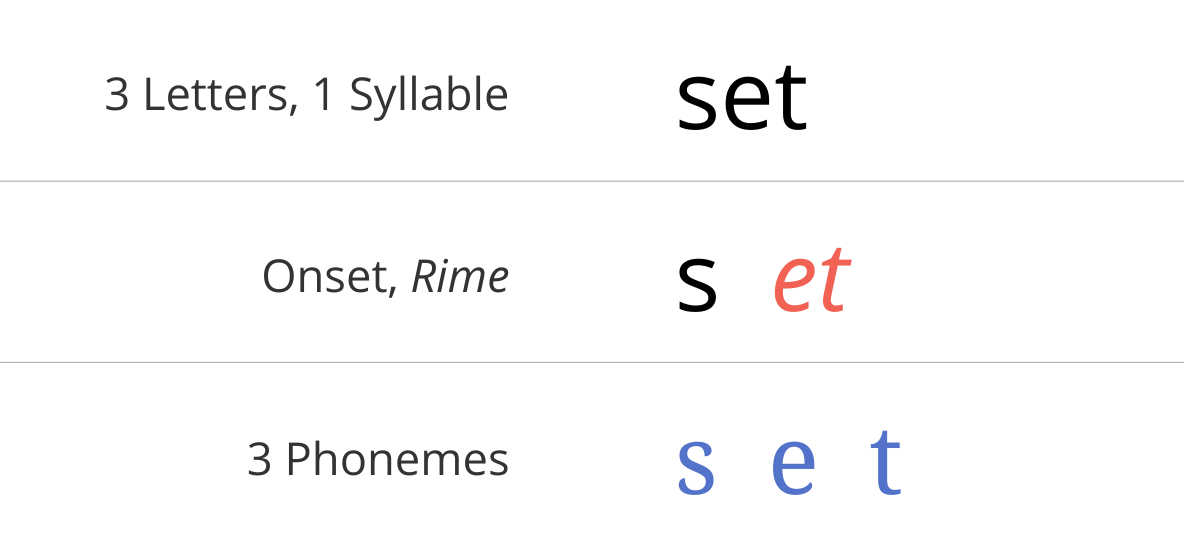
Task: Click the blue phoneme "e"
Action: [x=793, y=465]
